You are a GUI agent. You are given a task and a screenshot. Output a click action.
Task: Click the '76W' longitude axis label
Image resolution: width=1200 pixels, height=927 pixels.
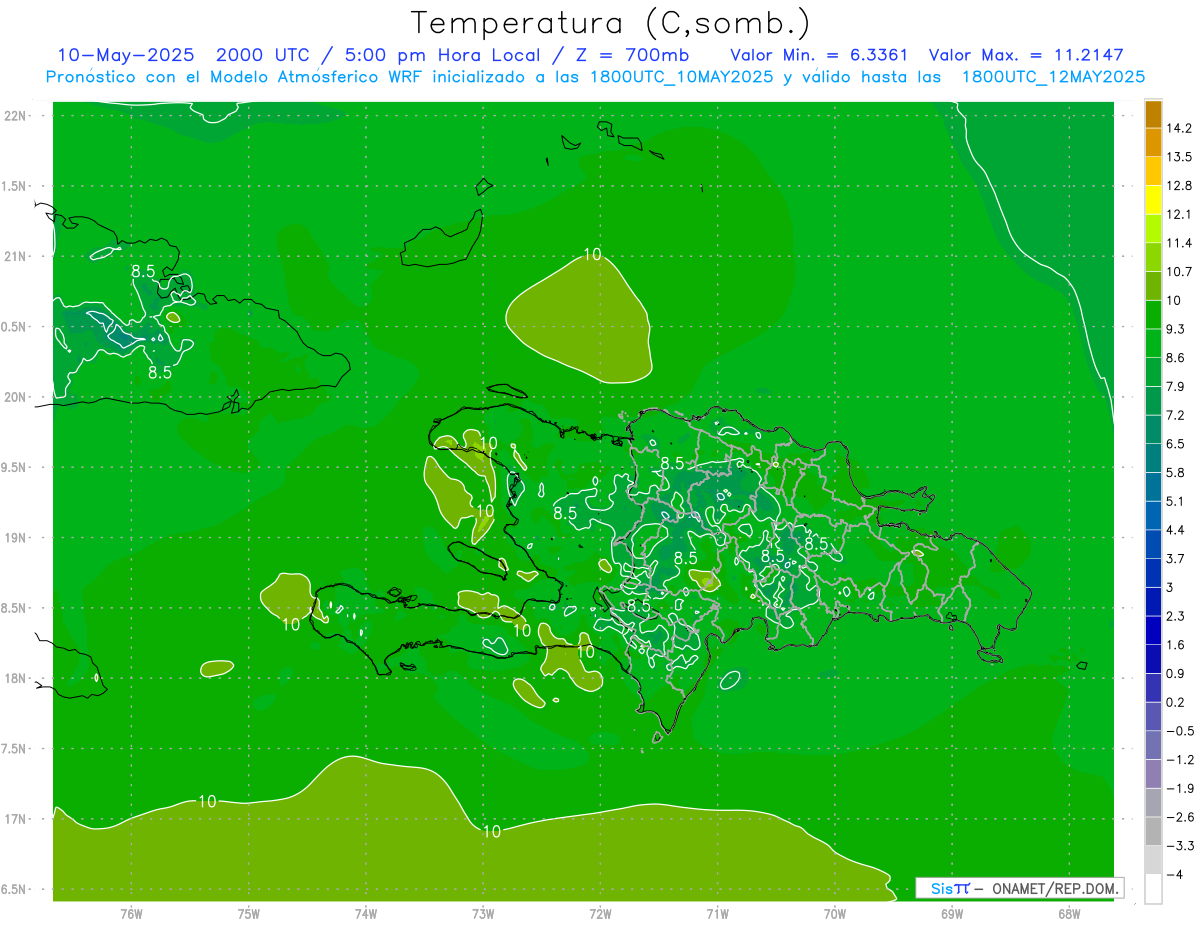click(131, 914)
